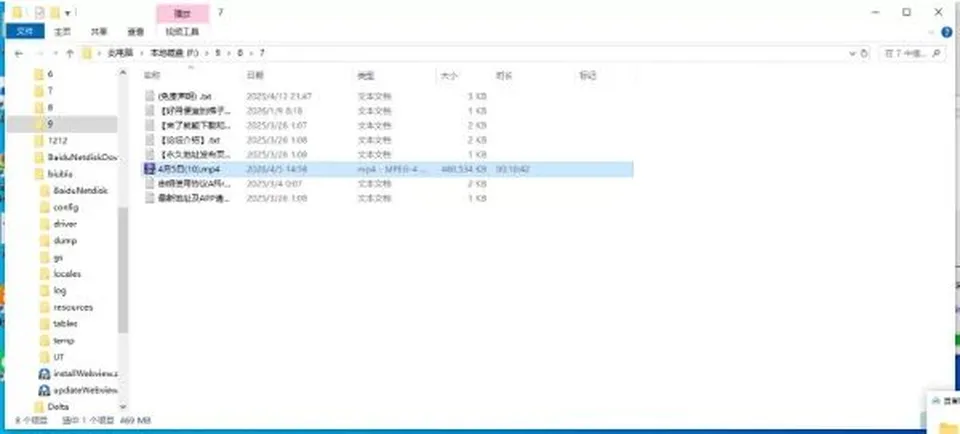This screenshot has height=434, width=960.
Task: Go back using the Back arrow
Action: point(18,54)
